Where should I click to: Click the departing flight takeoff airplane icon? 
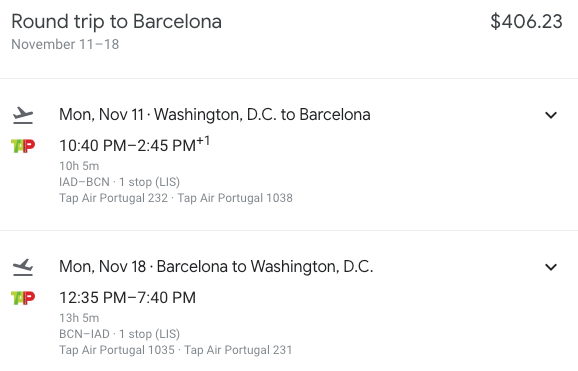(23, 115)
